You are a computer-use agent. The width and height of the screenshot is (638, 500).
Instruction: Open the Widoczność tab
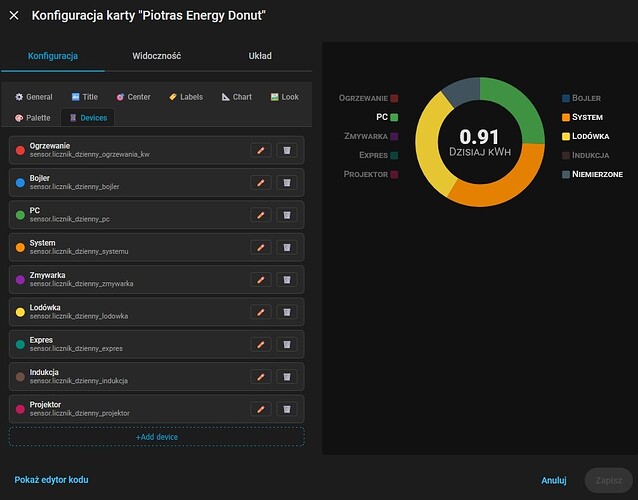click(x=157, y=56)
